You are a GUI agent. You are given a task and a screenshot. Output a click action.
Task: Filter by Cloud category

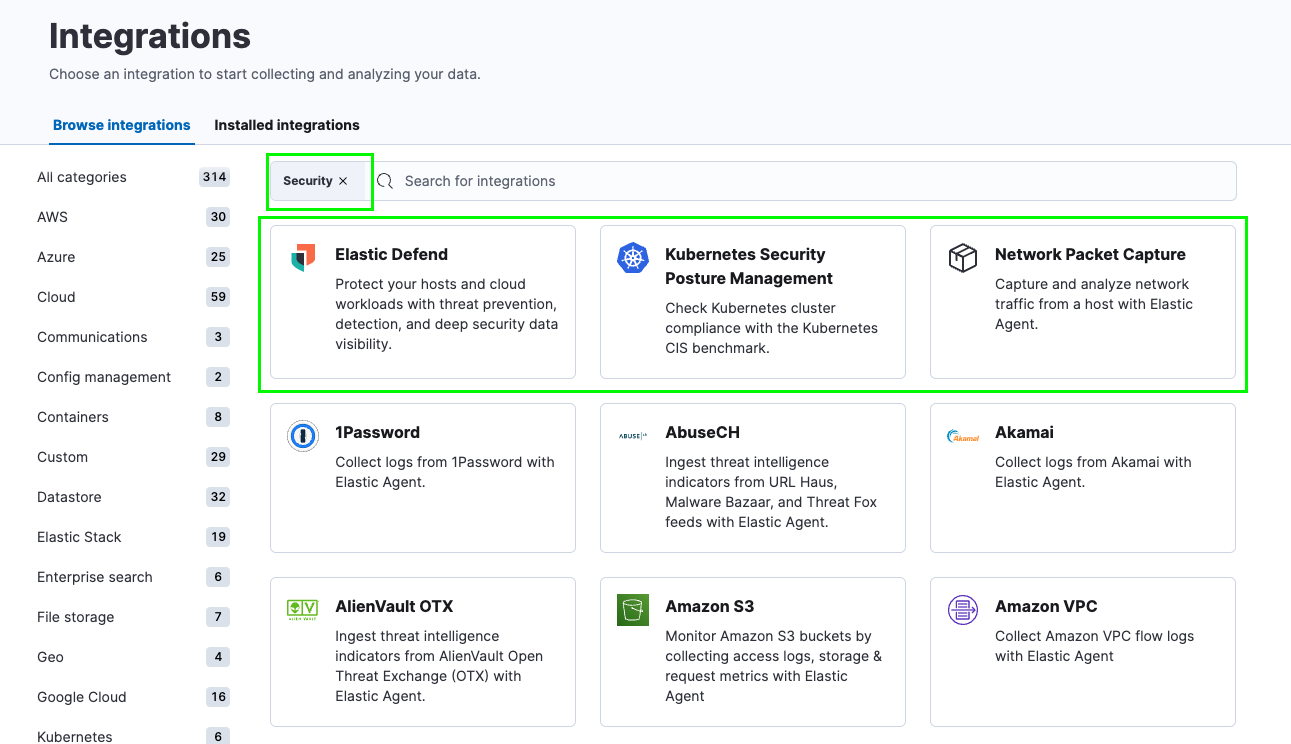click(56, 297)
